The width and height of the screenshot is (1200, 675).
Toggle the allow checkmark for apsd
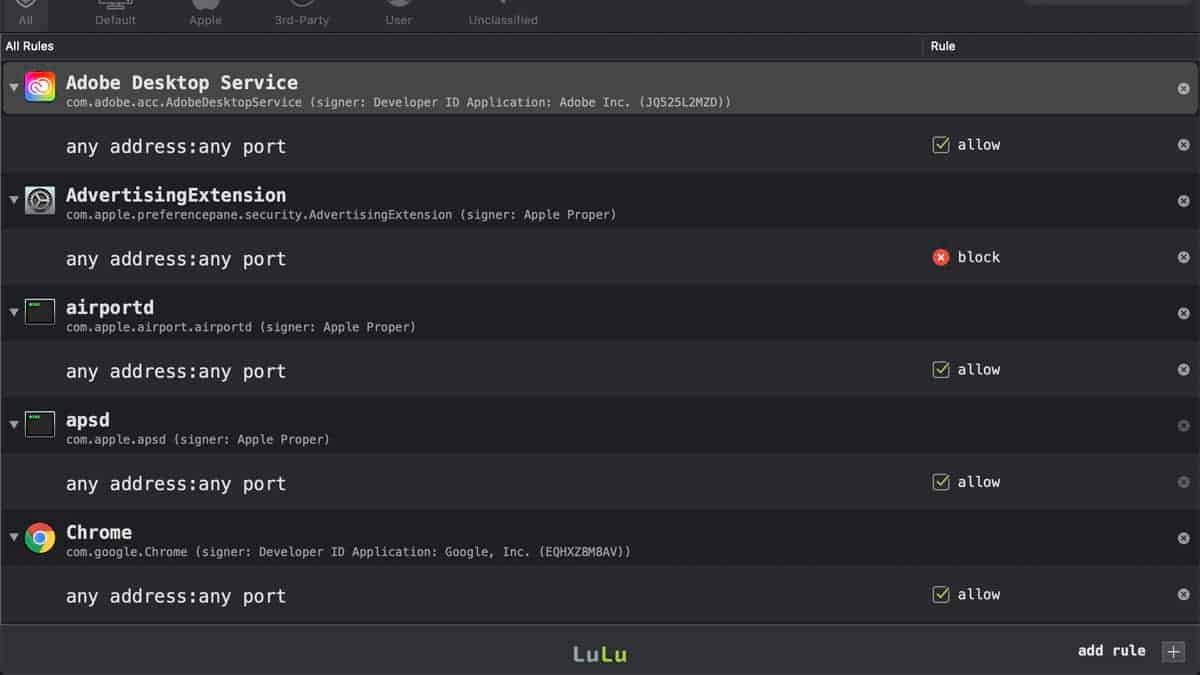940,481
